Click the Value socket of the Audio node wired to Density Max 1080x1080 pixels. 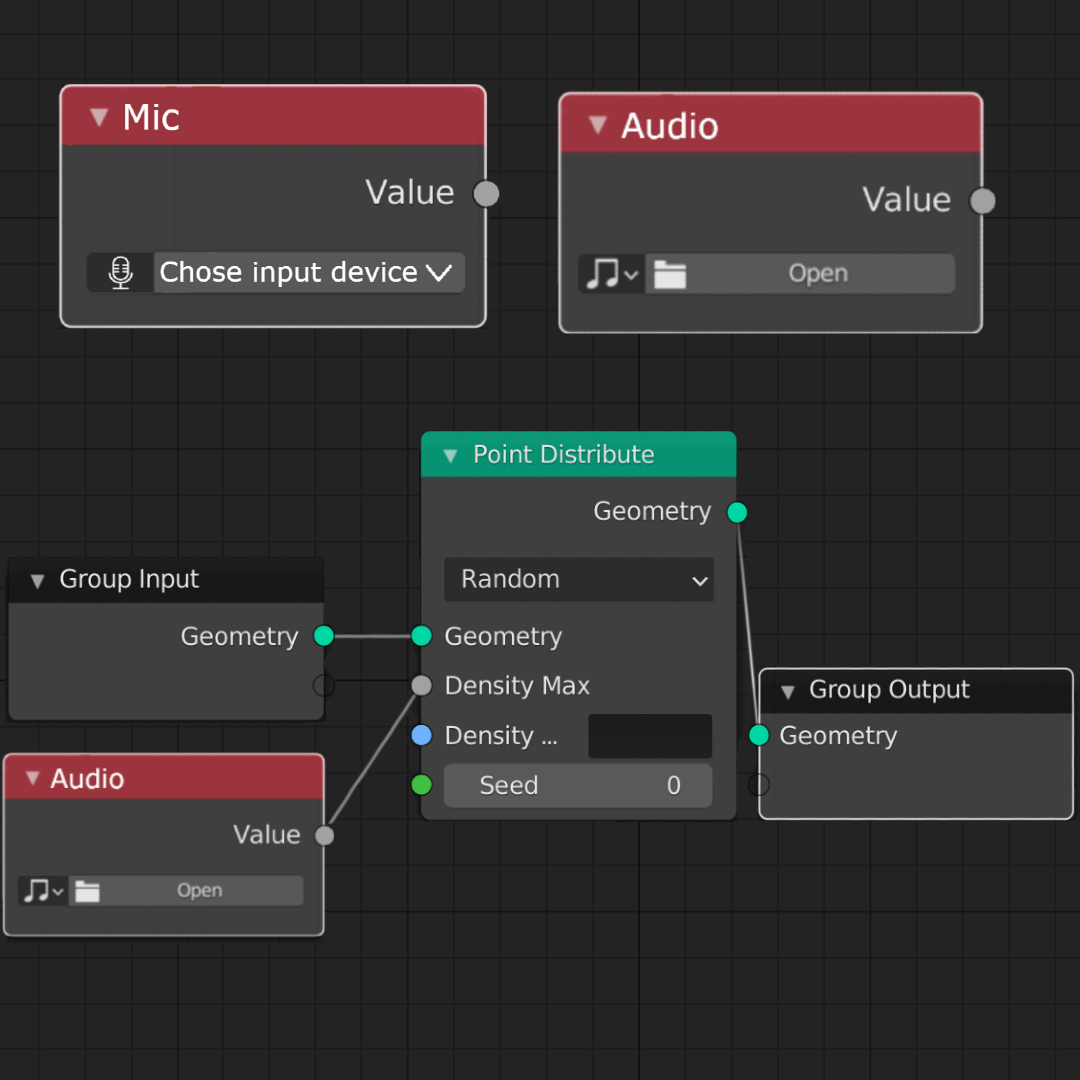click(324, 835)
